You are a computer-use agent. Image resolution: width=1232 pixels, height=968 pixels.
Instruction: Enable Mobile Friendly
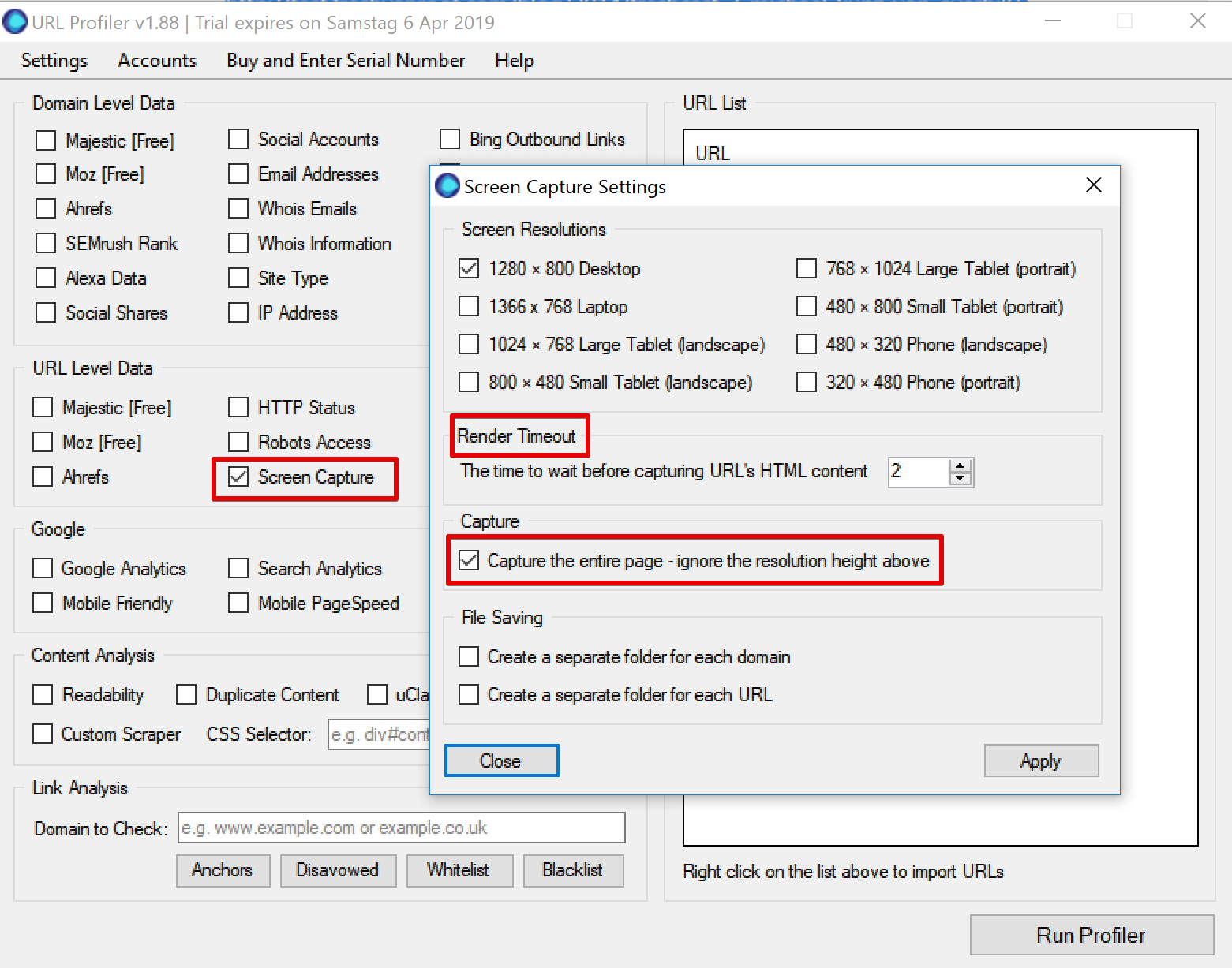click(x=43, y=603)
